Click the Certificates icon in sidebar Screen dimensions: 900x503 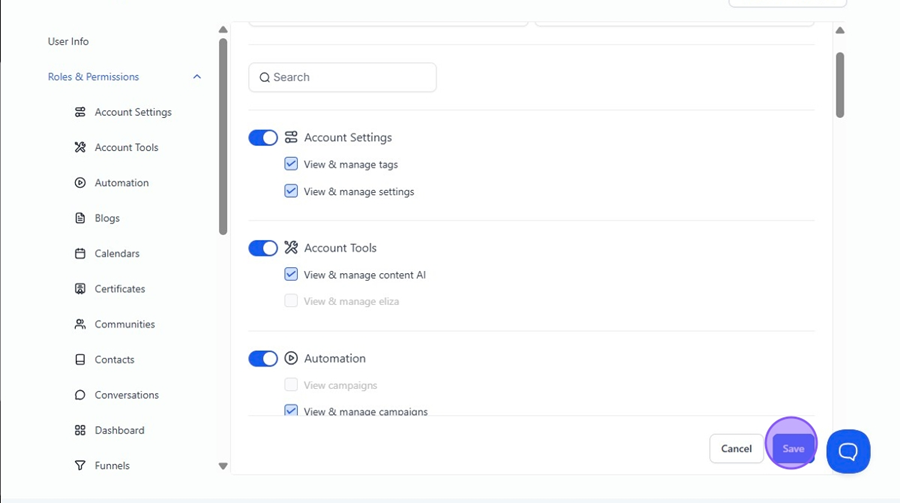click(x=80, y=289)
